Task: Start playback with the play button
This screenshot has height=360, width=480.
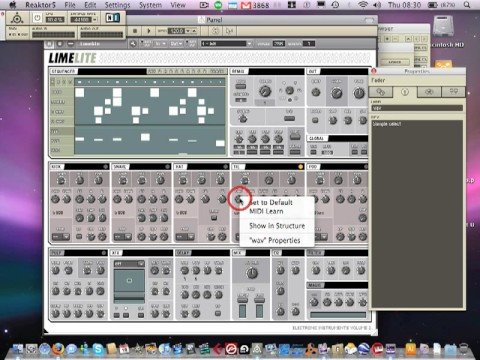Action: (x=149, y=31)
